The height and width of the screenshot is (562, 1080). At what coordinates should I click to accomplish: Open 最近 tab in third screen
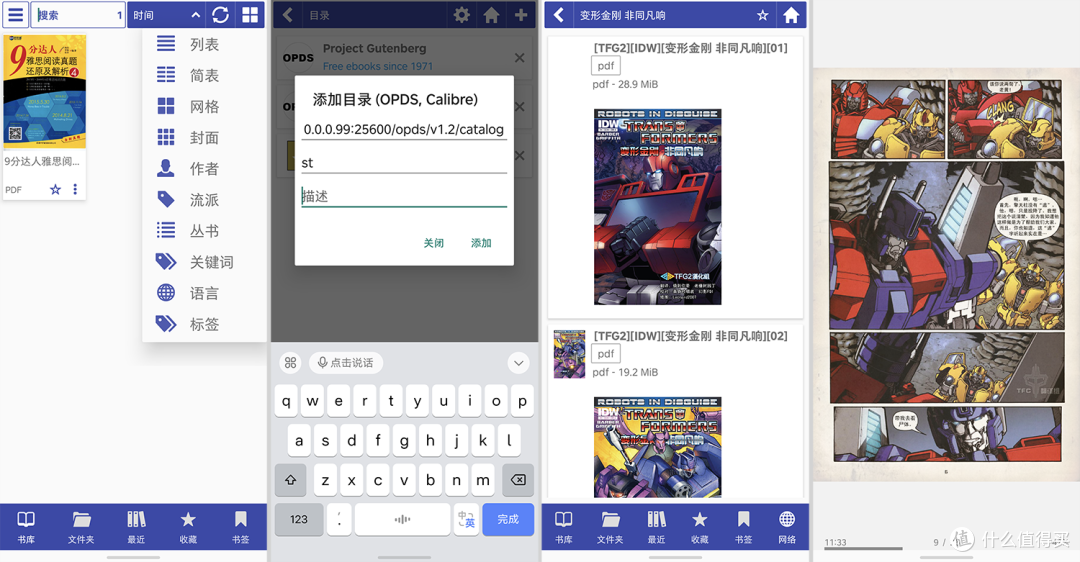point(656,527)
